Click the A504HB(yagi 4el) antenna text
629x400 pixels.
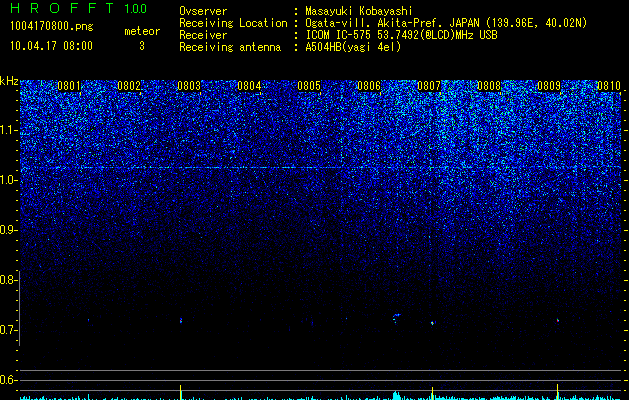click(353, 47)
